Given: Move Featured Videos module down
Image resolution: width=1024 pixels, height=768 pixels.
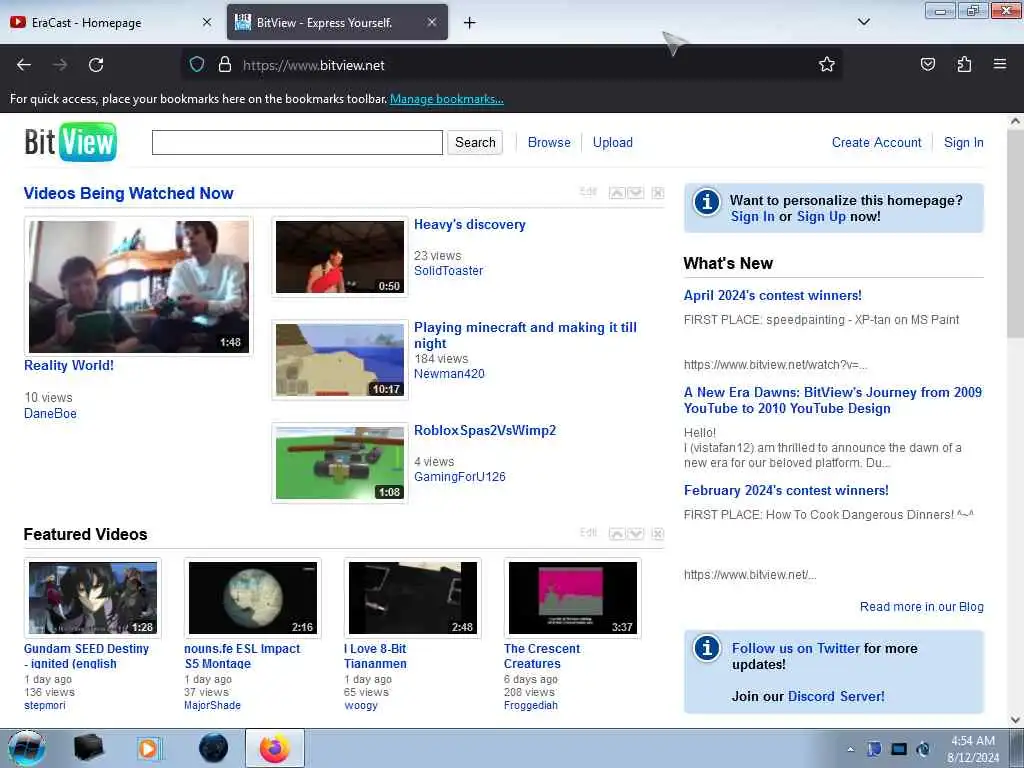Looking at the screenshot, I should pos(635,534).
